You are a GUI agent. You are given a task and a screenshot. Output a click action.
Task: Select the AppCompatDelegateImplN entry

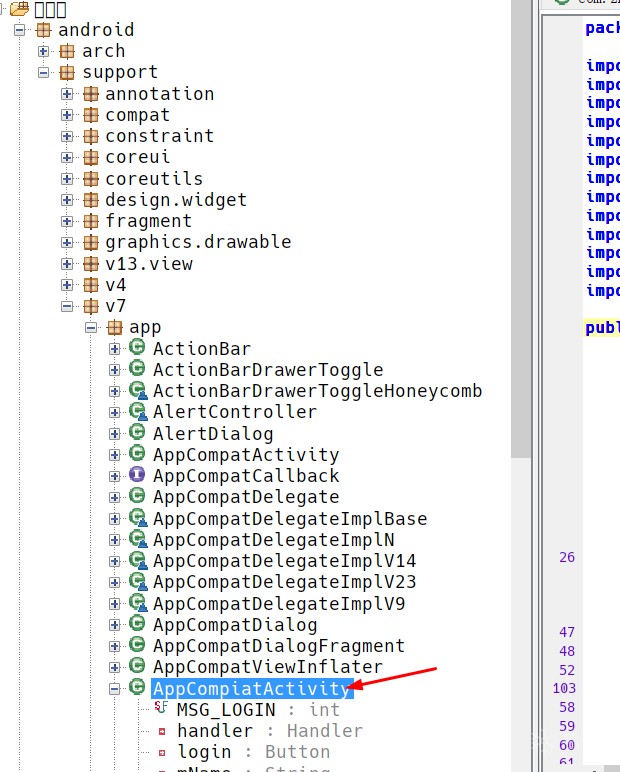(274, 540)
